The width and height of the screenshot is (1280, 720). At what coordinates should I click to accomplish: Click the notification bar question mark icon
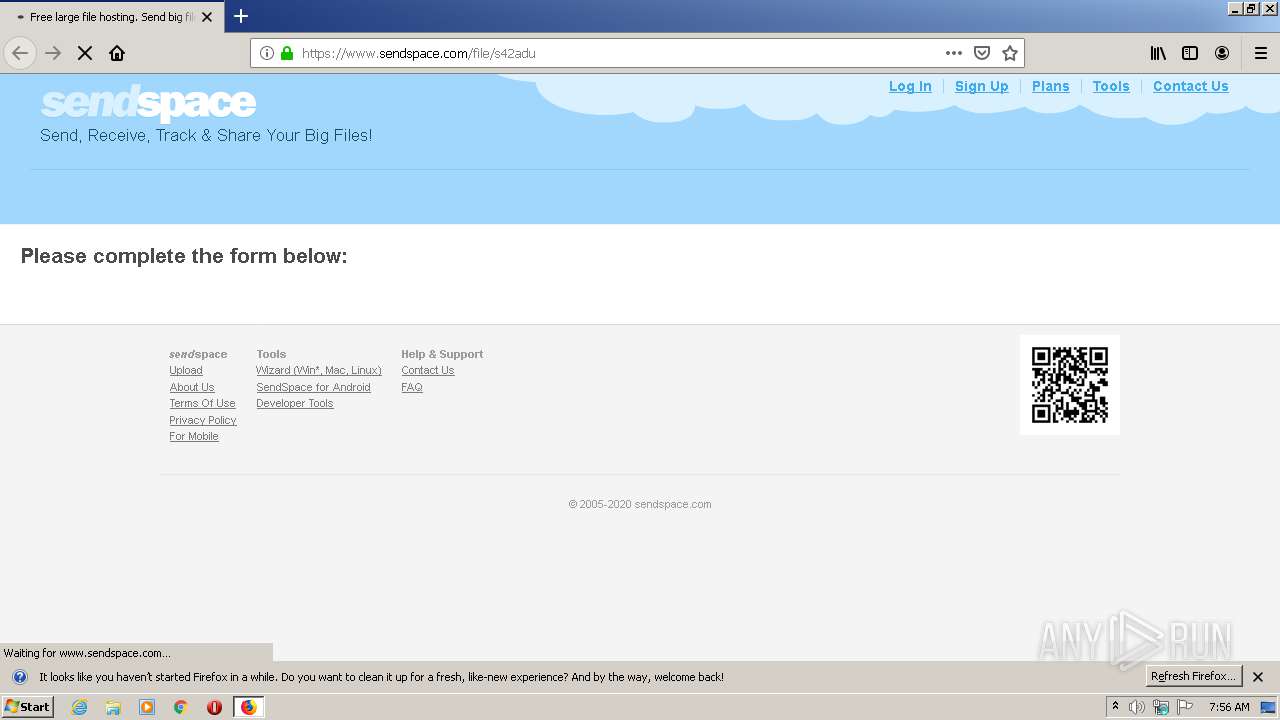(x=19, y=677)
